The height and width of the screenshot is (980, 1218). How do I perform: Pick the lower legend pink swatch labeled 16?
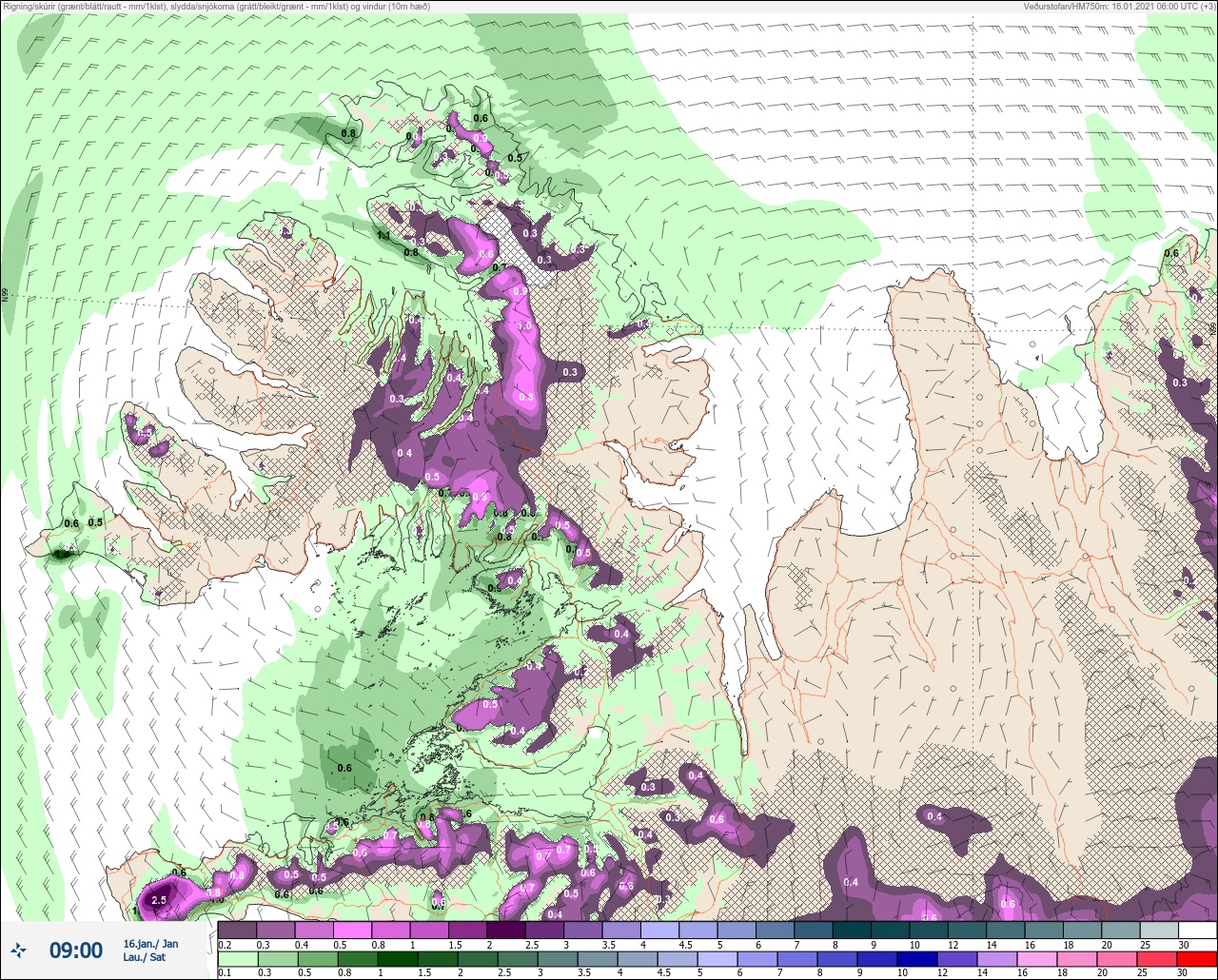(x=1037, y=959)
